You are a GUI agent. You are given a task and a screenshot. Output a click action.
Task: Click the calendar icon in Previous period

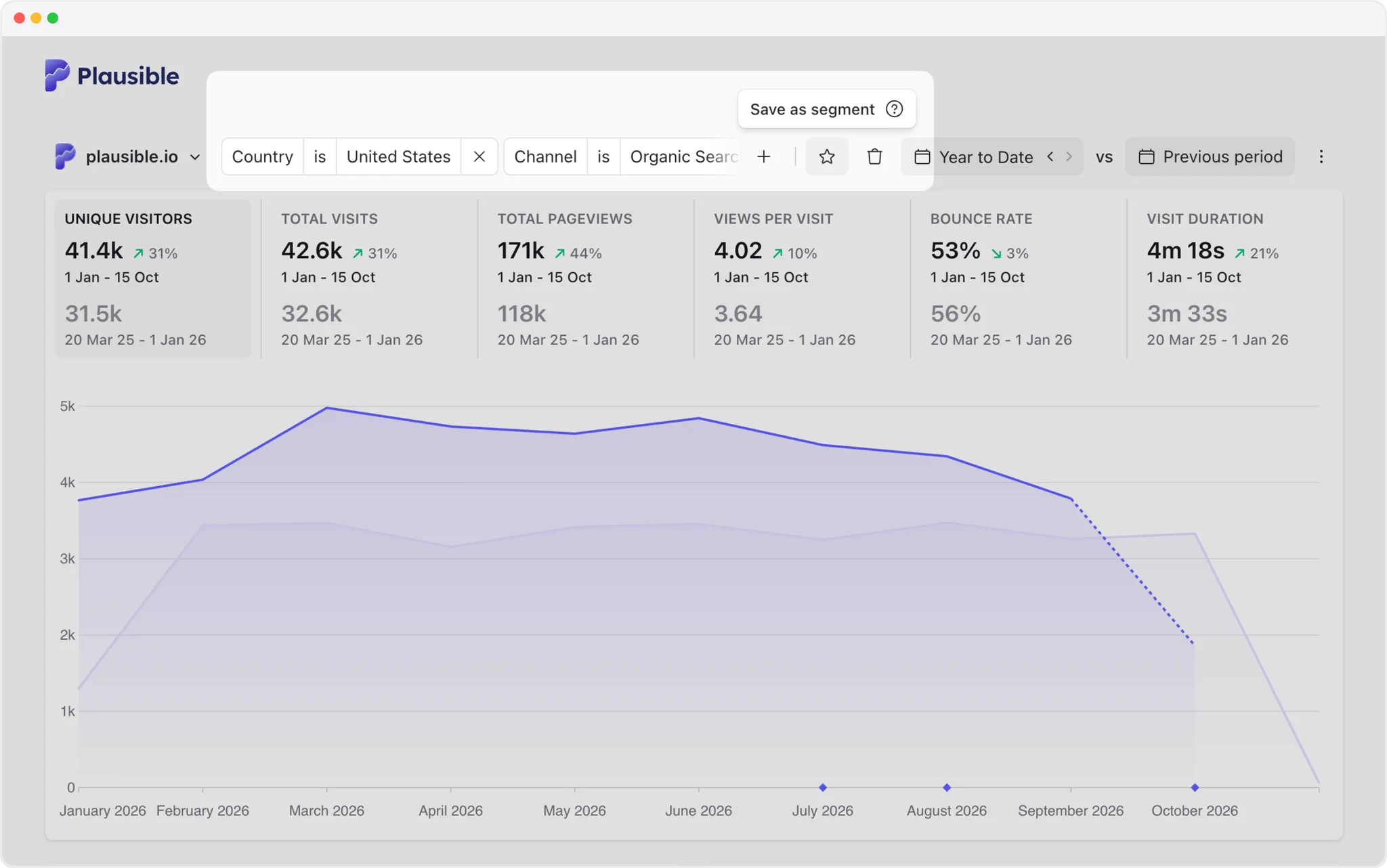(x=1146, y=157)
